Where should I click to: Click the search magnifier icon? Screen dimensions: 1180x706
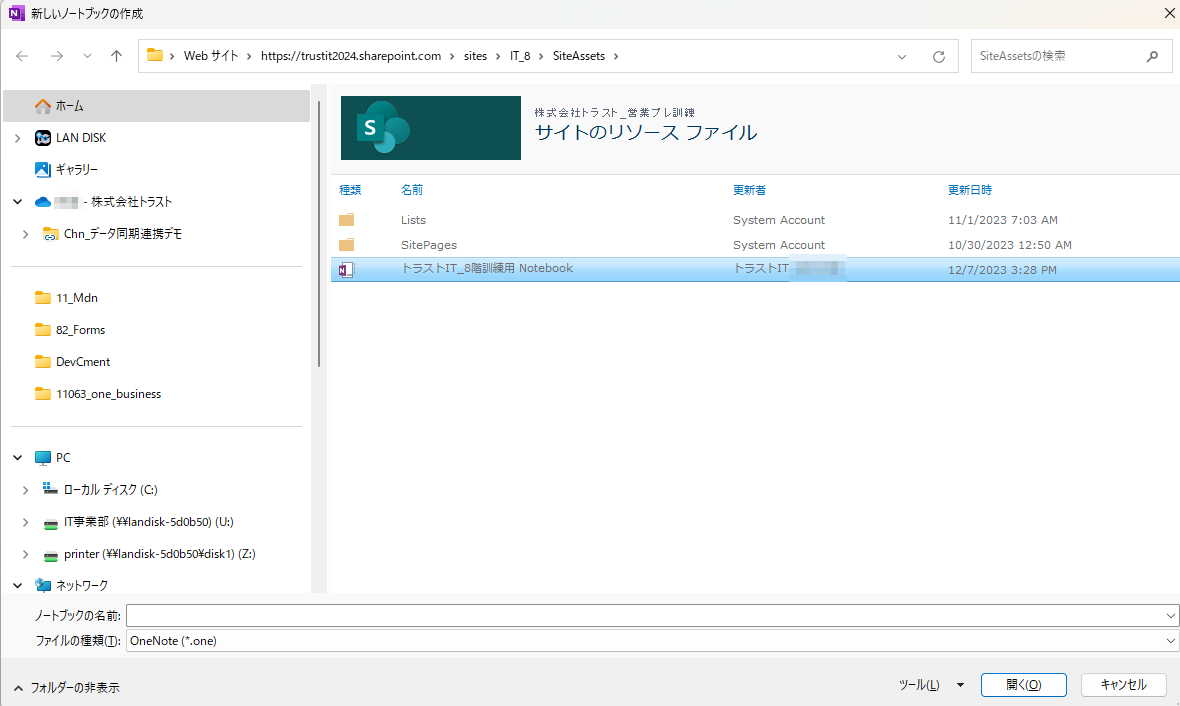pyautogui.click(x=1153, y=56)
